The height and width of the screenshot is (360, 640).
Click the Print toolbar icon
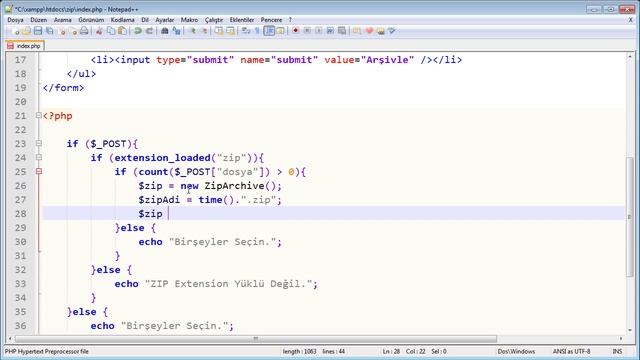click(x=84, y=31)
